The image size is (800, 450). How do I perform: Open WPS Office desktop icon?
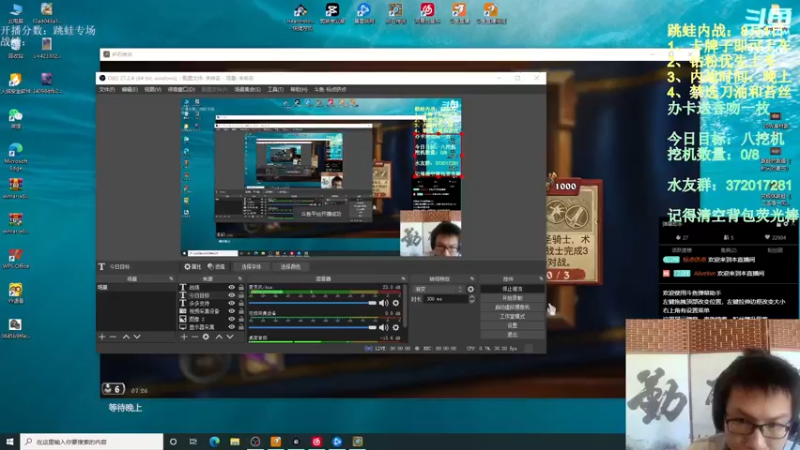tap(15, 258)
